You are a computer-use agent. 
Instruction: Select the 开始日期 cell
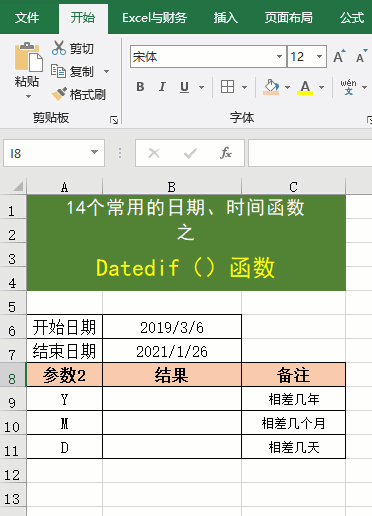(64, 327)
